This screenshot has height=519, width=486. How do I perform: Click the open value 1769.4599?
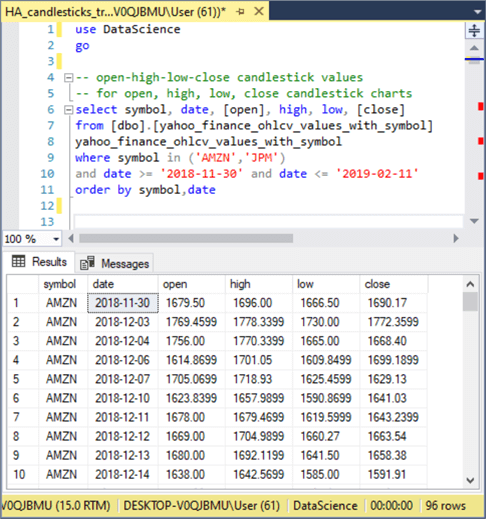tap(191, 322)
